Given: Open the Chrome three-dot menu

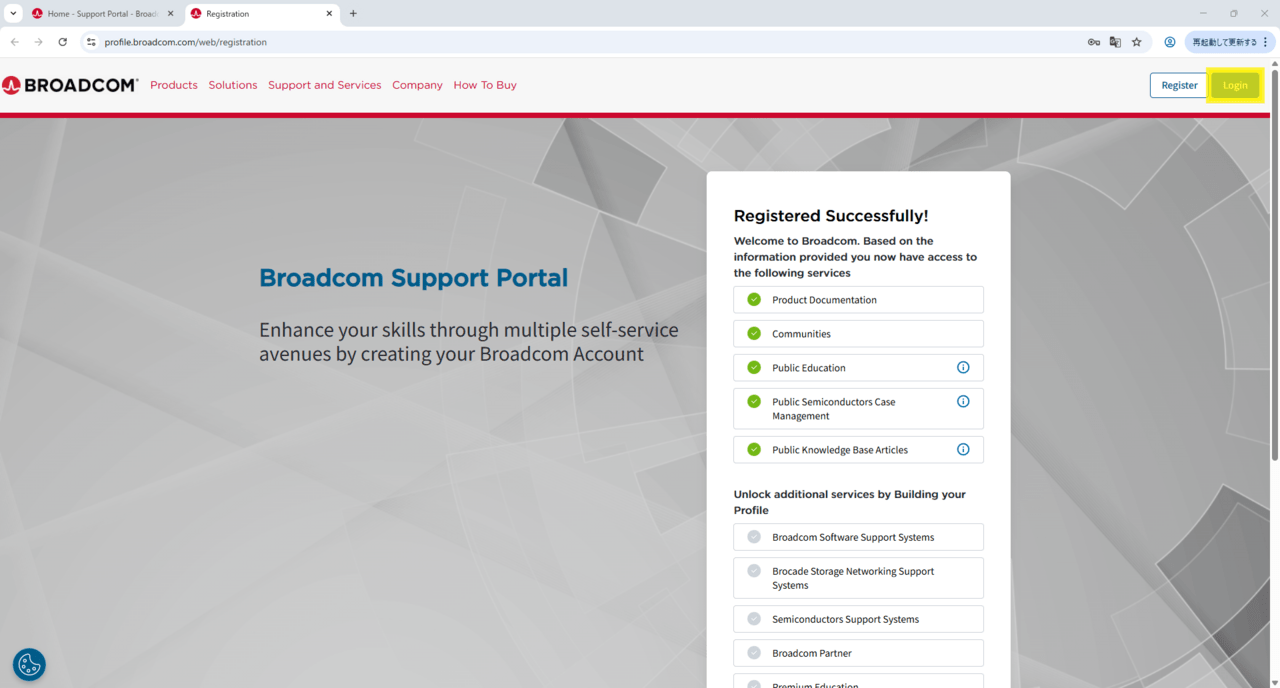Looking at the screenshot, I should coord(1266,42).
